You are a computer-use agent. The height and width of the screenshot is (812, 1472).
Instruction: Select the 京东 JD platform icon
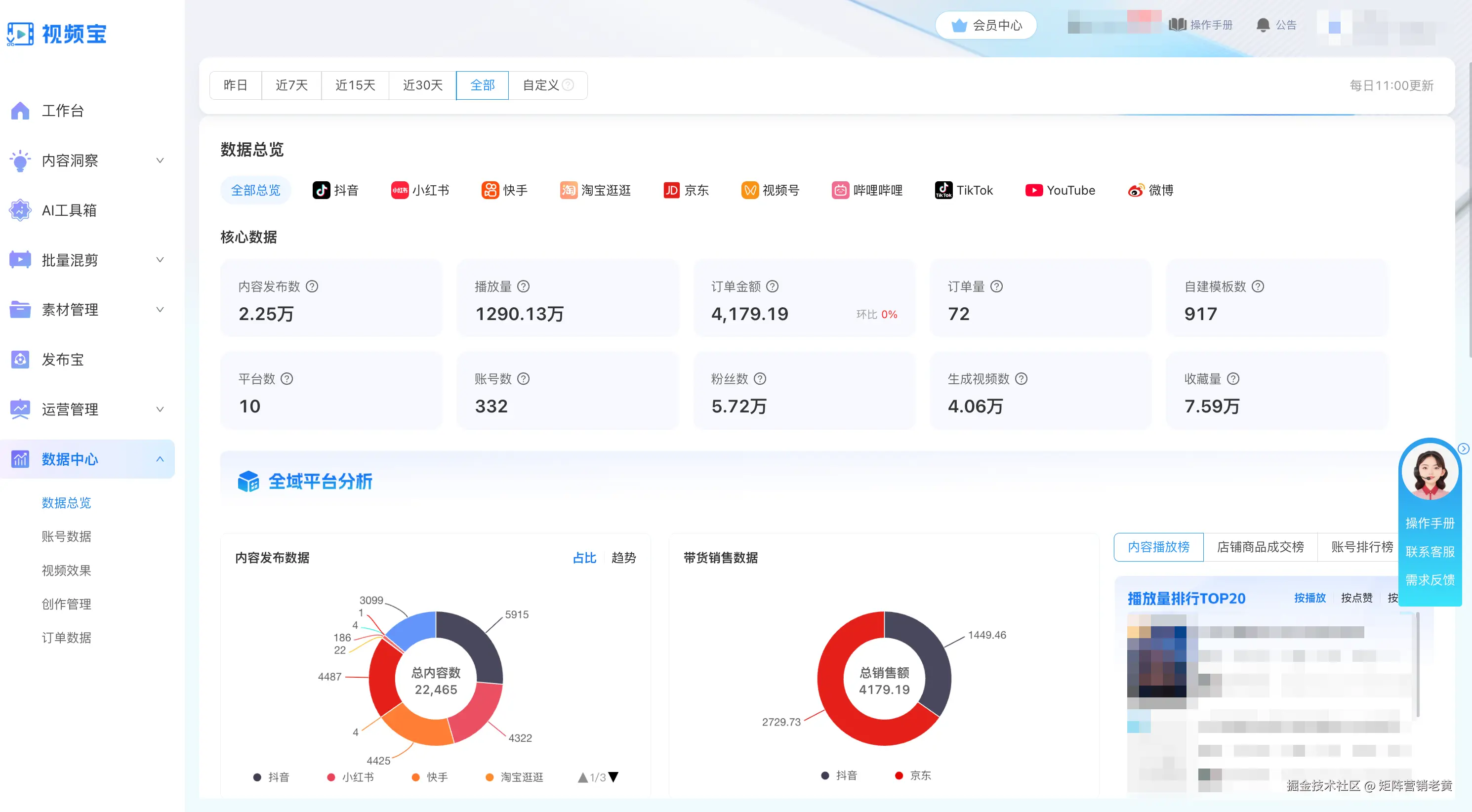pos(671,190)
